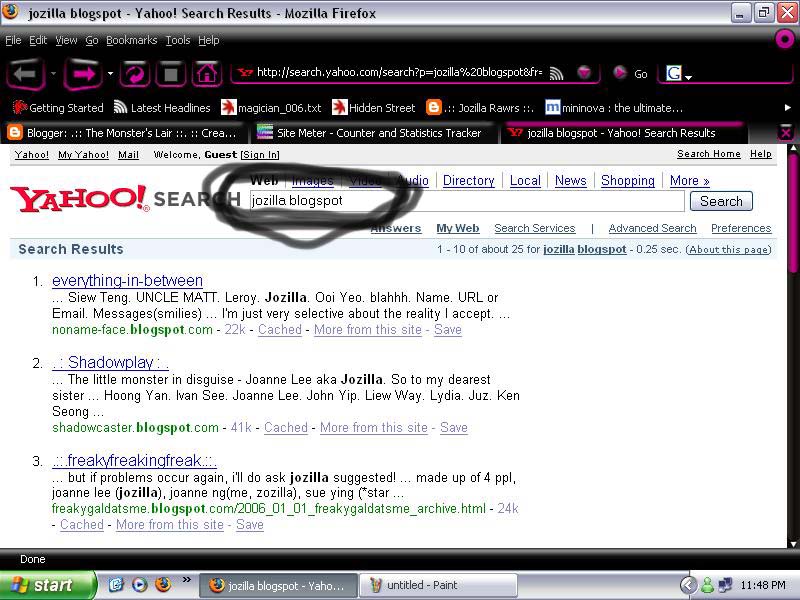Viewport: 800px width, 600px height.
Task: Open the Hidden Street bookmark
Action: click(373, 108)
